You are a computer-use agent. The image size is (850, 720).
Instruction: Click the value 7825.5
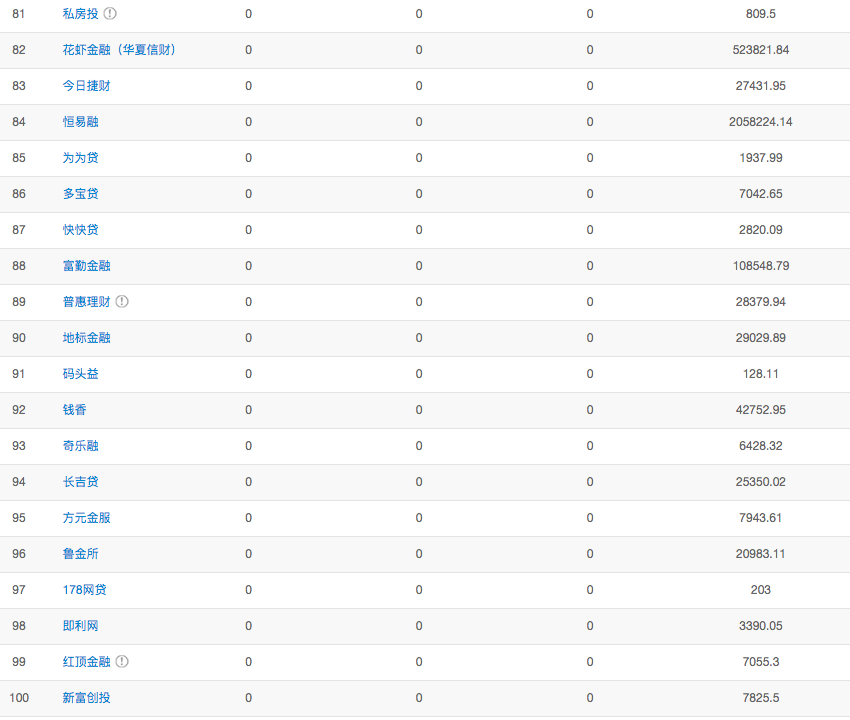pyautogui.click(x=761, y=698)
